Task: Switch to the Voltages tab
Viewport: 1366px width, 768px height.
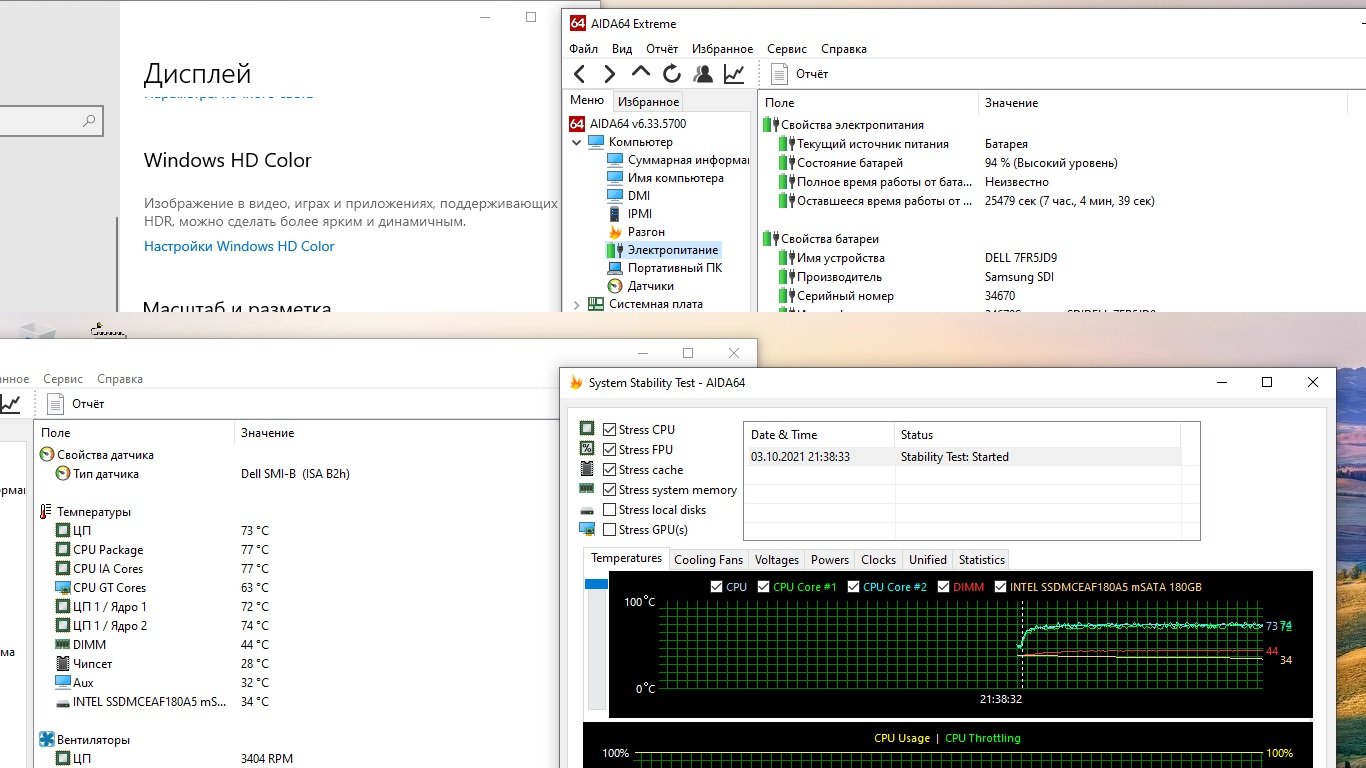Action: (777, 560)
